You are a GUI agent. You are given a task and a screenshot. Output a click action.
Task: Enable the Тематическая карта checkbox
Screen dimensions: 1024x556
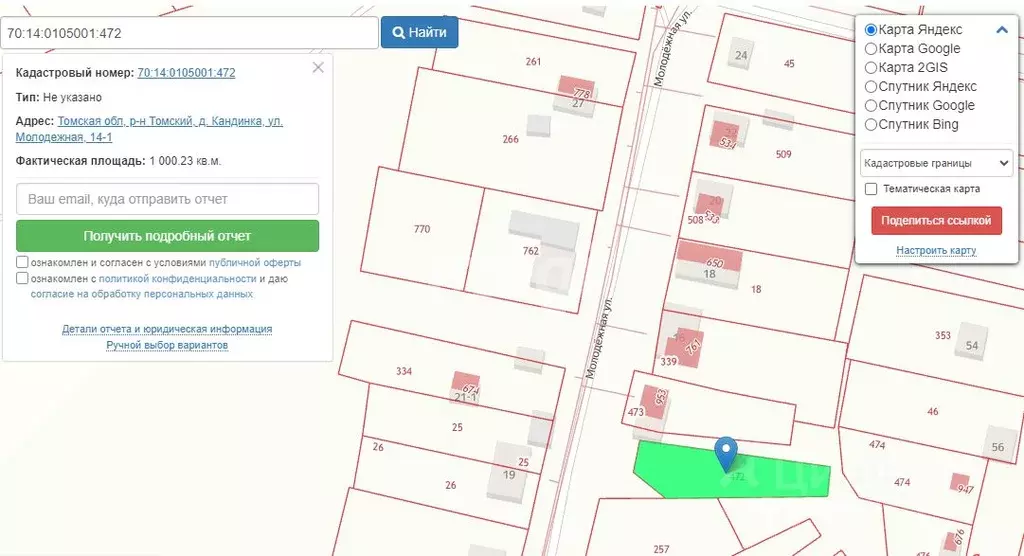[871, 189]
